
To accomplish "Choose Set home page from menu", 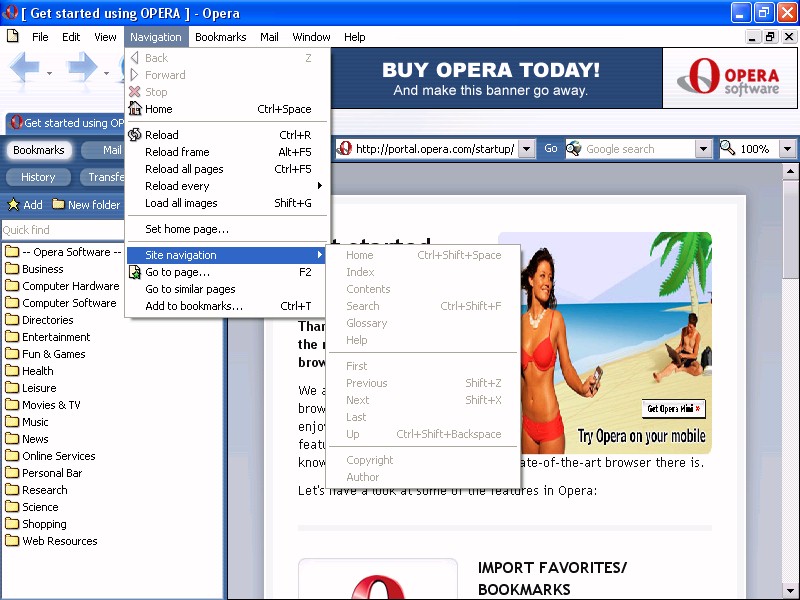I will pos(187,229).
